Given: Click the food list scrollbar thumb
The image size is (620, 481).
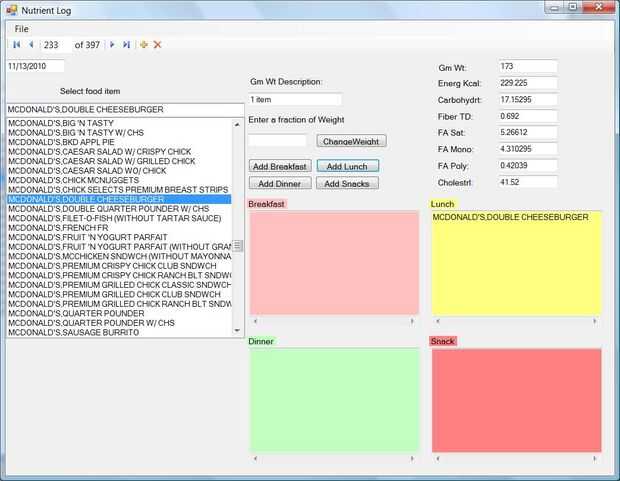Looking at the screenshot, I should pyautogui.click(x=237, y=246).
